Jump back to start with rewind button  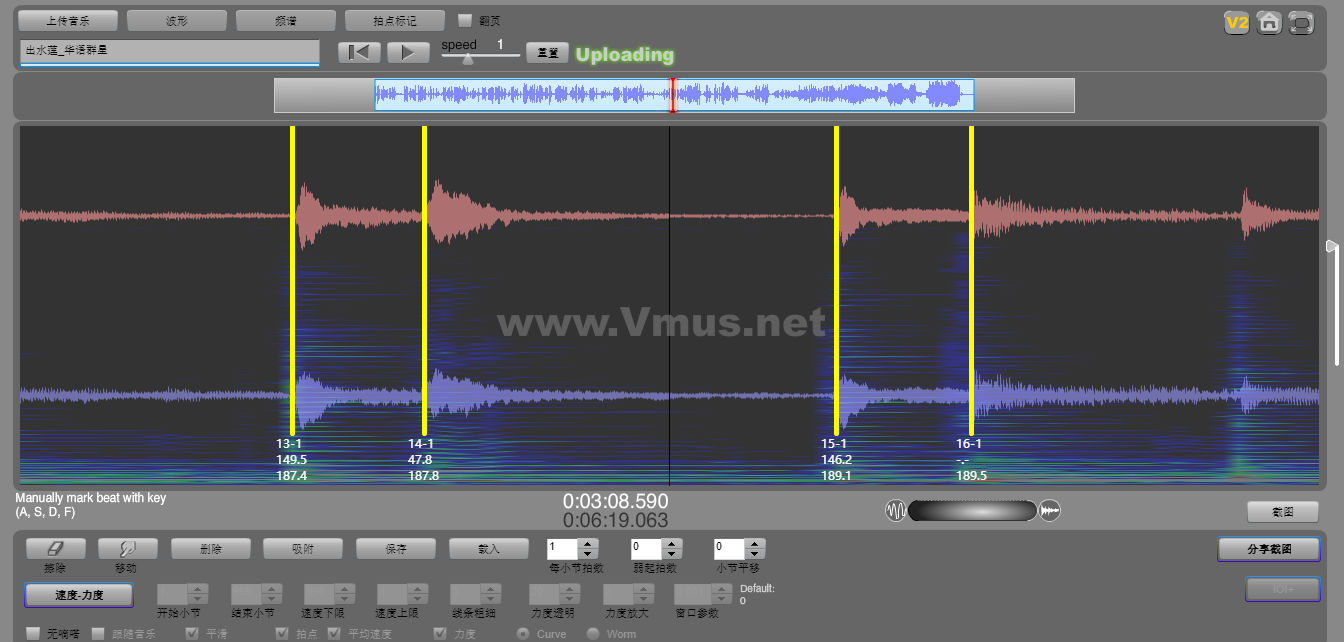pos(359,53)
